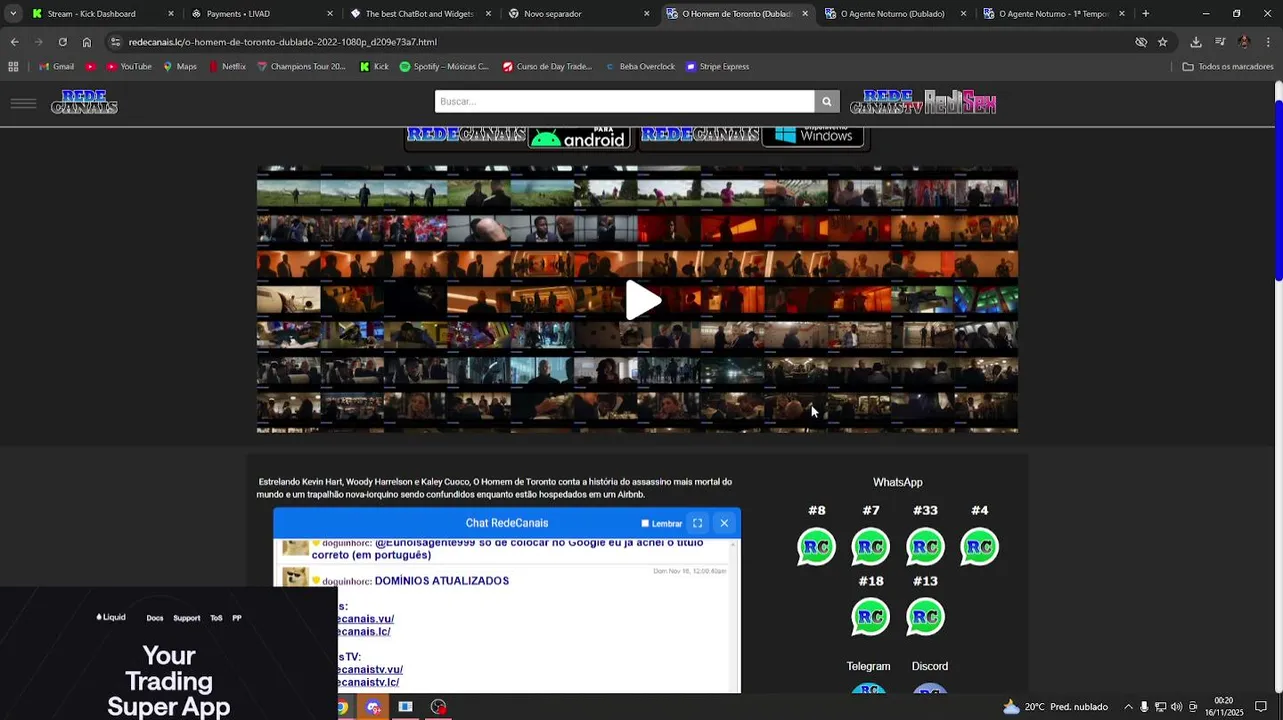Open the pink logo right of RedeCanaisTV
Viewport: 1283px width, 720px height.
coord(960,102)
